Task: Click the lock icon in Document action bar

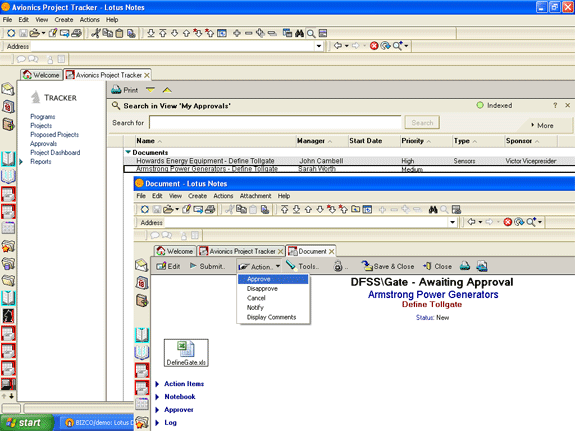Action: (338, 266)
